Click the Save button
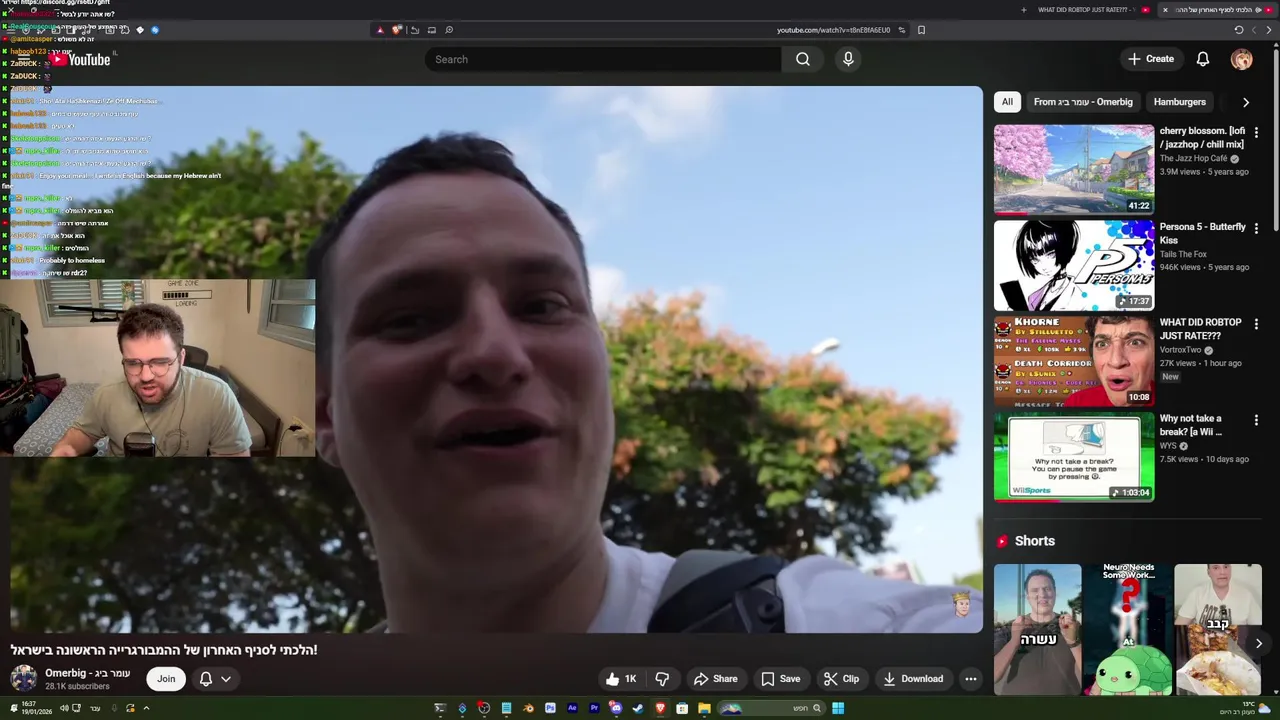Viewport: 1280px width, 720px height. (780, 679)
